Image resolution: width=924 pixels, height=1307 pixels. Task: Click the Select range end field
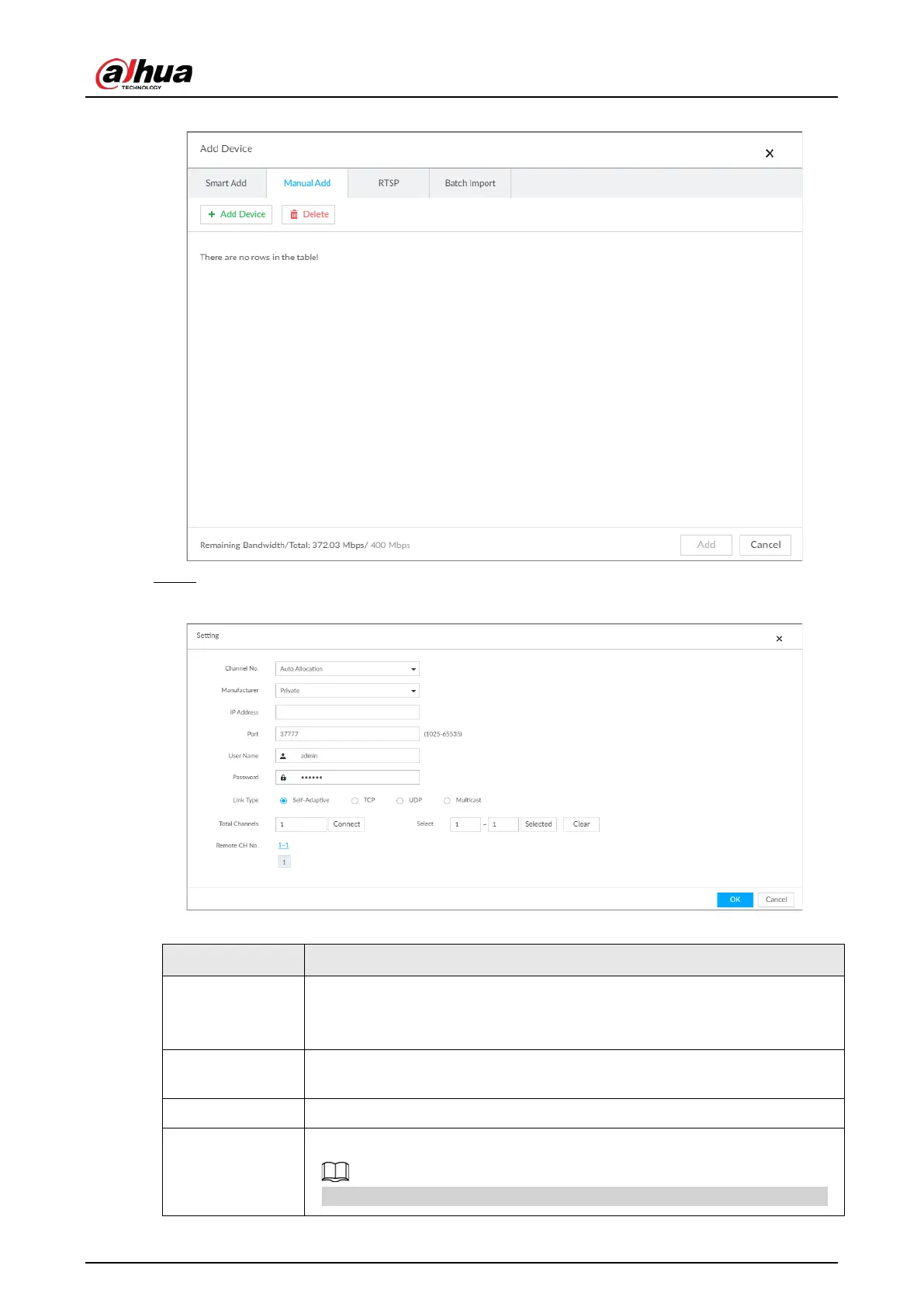coord(504,824)
